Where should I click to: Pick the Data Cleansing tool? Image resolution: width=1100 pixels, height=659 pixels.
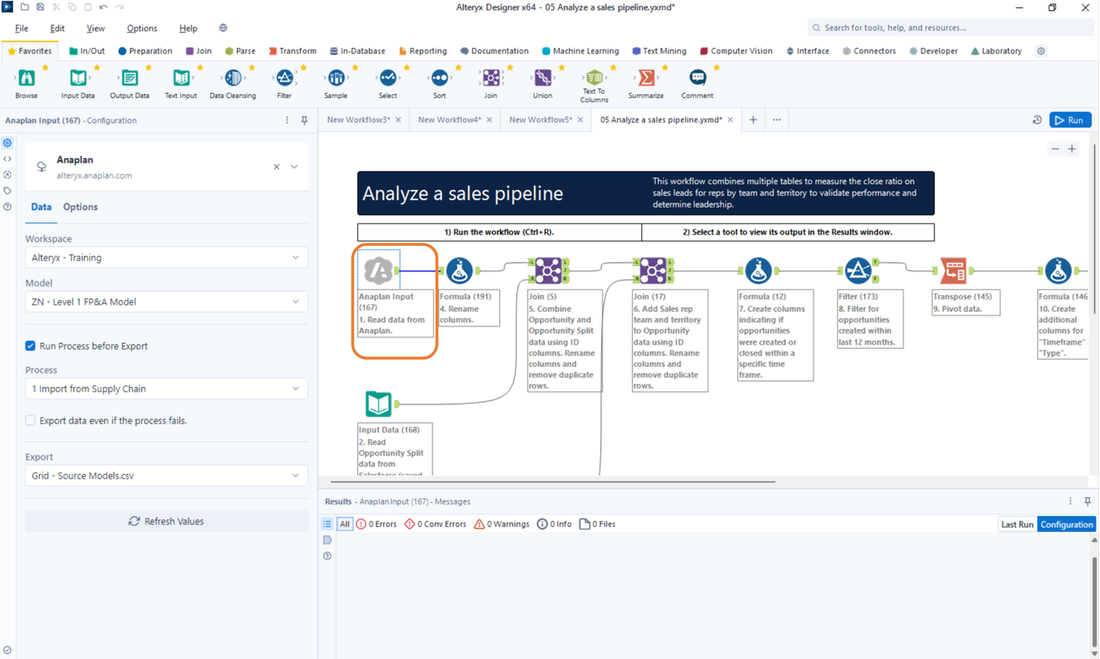coord(232,79)
